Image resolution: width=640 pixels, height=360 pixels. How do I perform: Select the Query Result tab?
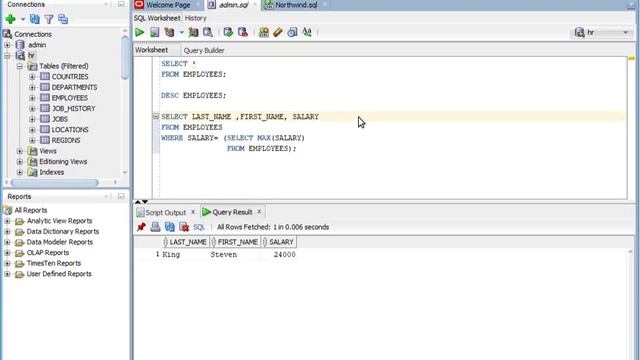[x=232, y=212]
